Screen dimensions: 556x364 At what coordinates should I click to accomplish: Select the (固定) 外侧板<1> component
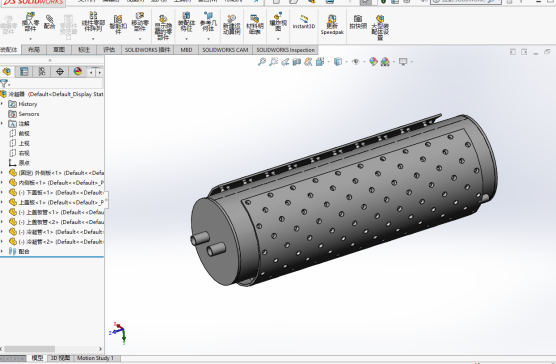click(x=56, y=173)
